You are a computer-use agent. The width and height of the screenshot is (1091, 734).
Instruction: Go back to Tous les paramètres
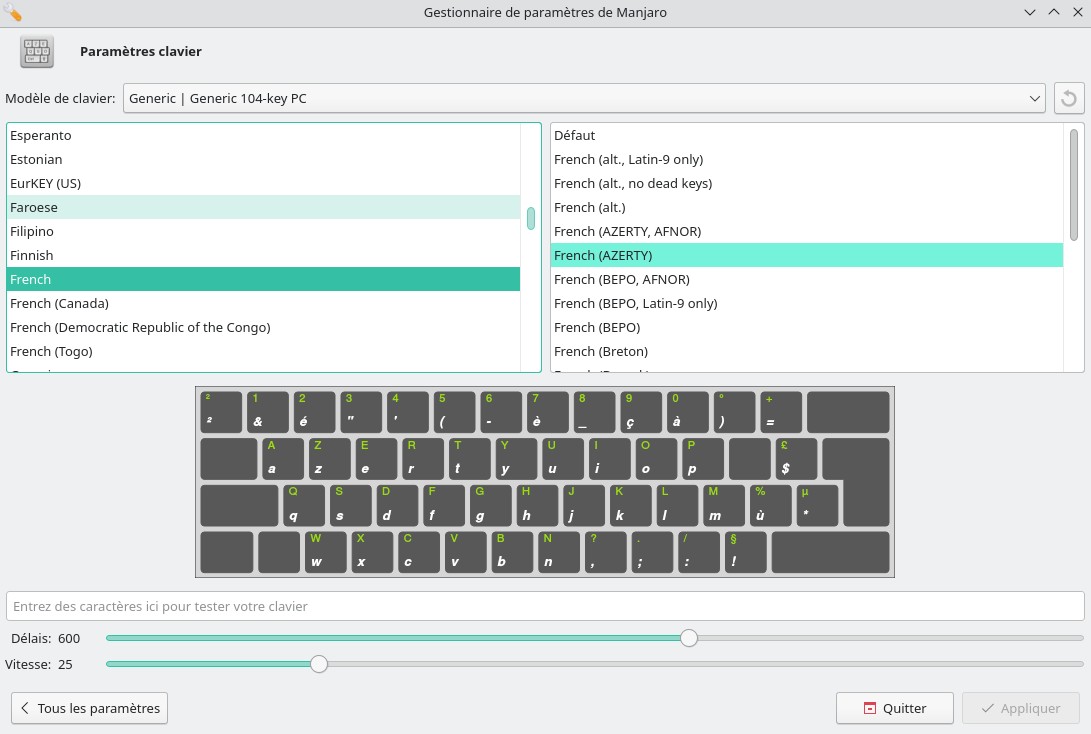pyautogui.click(x=89, y=708)
